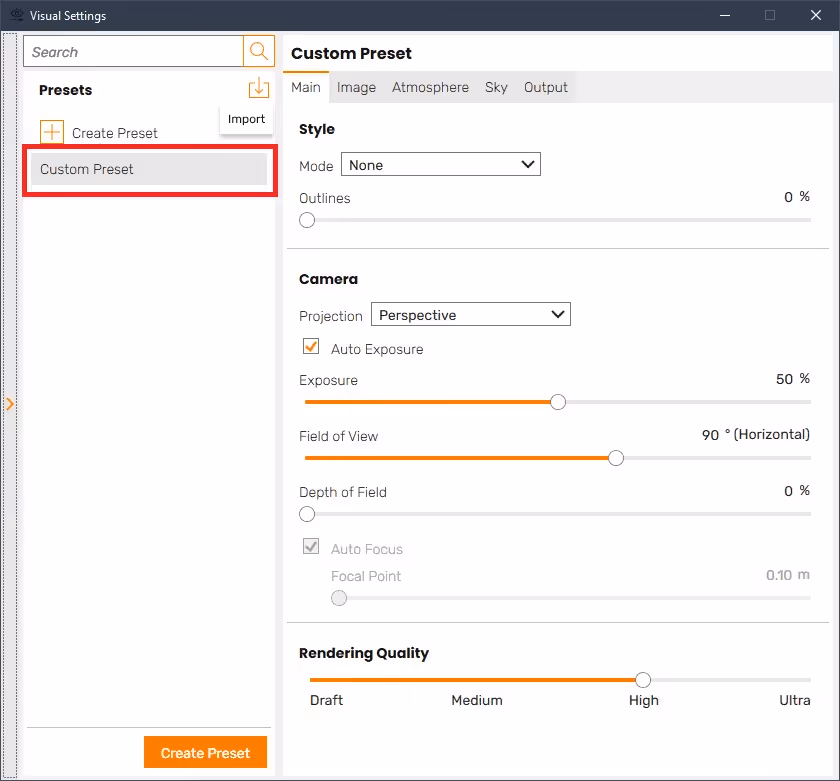Click the Presets heading
The width and height of the screenshot is (840, 781).
click(65, 90)
